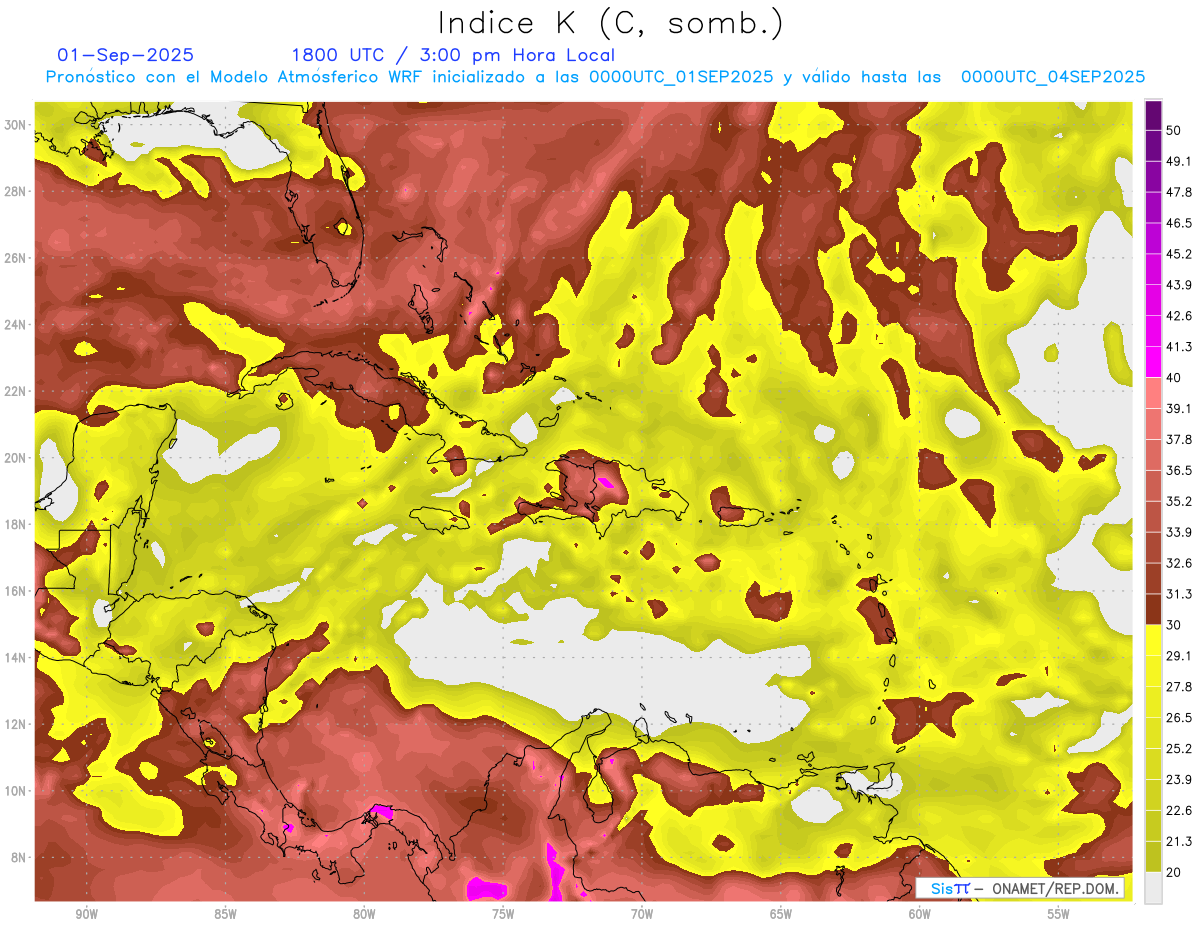1200x927 pixels.
Task: Click the 16N latitude axis label
Action: [15, 591]
